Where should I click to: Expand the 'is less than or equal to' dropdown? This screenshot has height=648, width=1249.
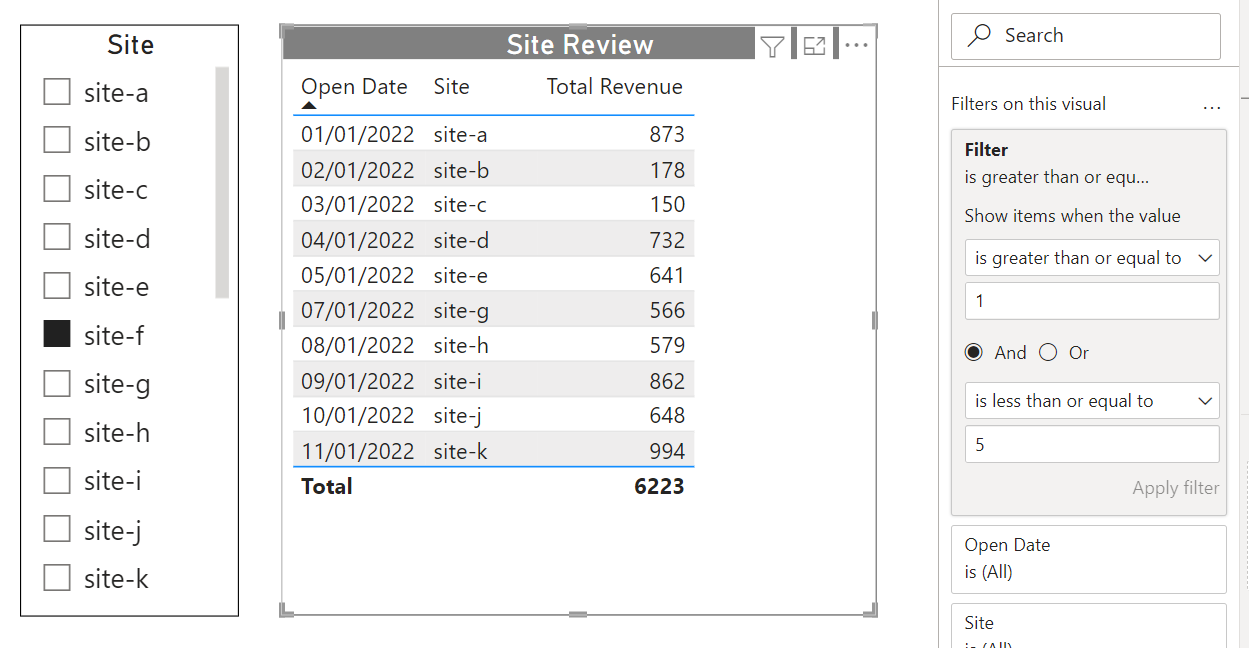1092,401
